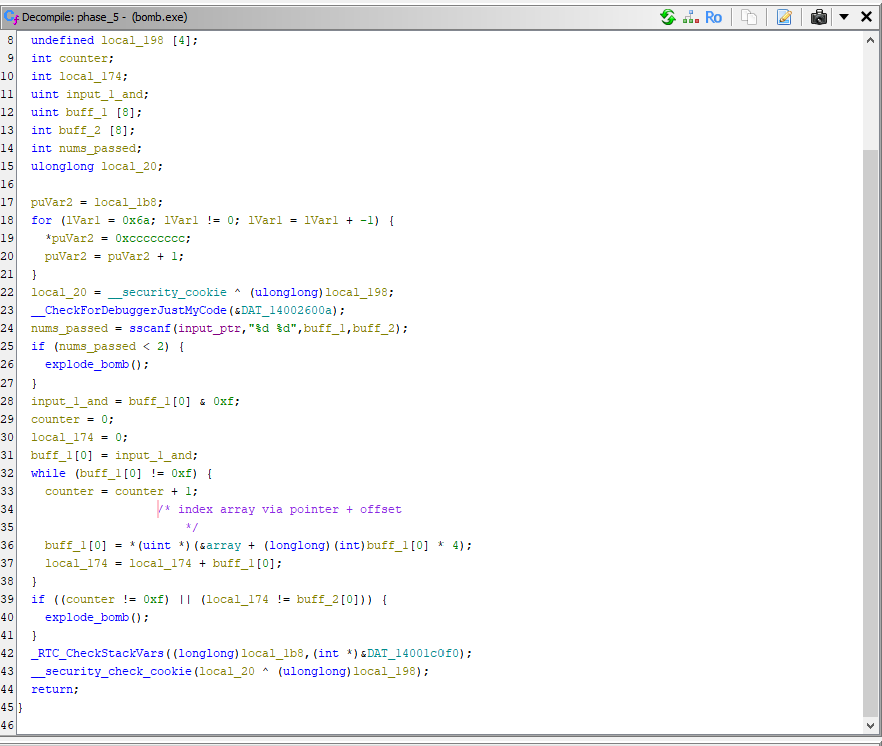Select the sscanf function call
Image resolution: width=882 pixels, height=746 pixels.
pyautogui.click(x=149, y=328)
